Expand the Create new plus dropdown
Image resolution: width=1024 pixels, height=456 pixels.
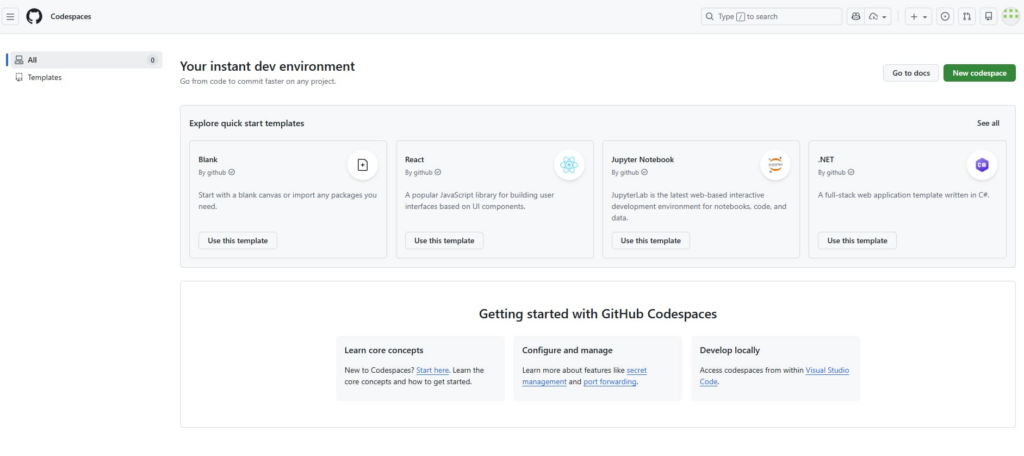pyautogui.click(x=918, y=16)
